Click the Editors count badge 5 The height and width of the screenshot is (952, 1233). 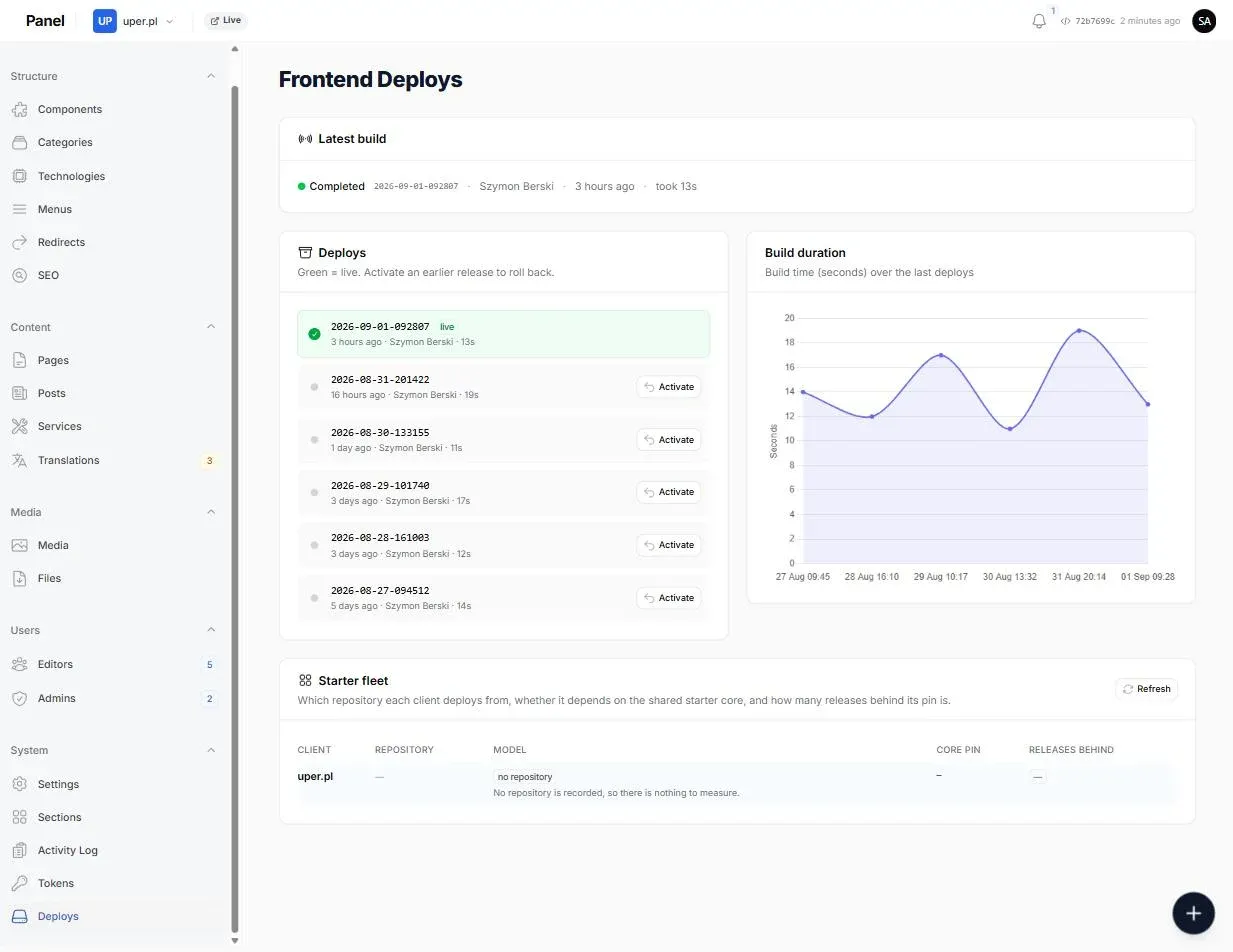click(209, 665)
